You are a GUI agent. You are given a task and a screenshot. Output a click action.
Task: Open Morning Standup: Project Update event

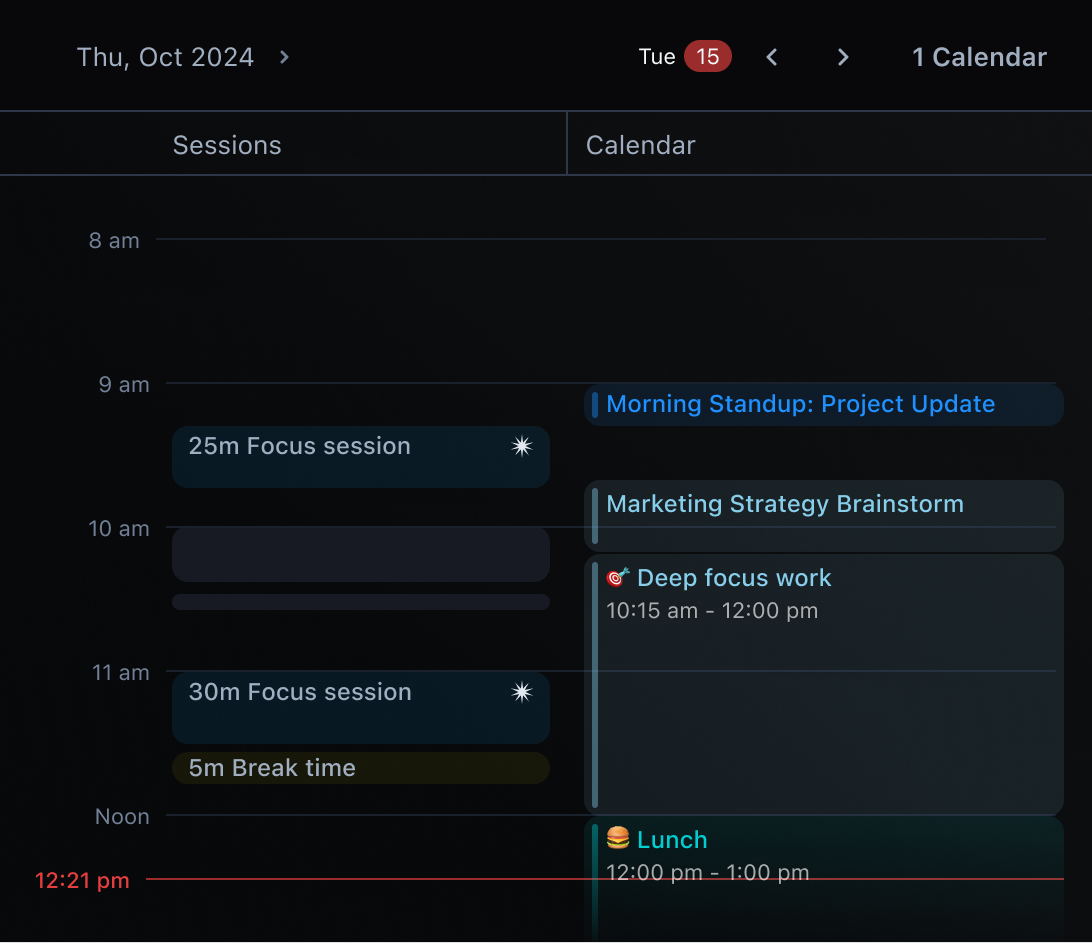[x=824, y=405]
